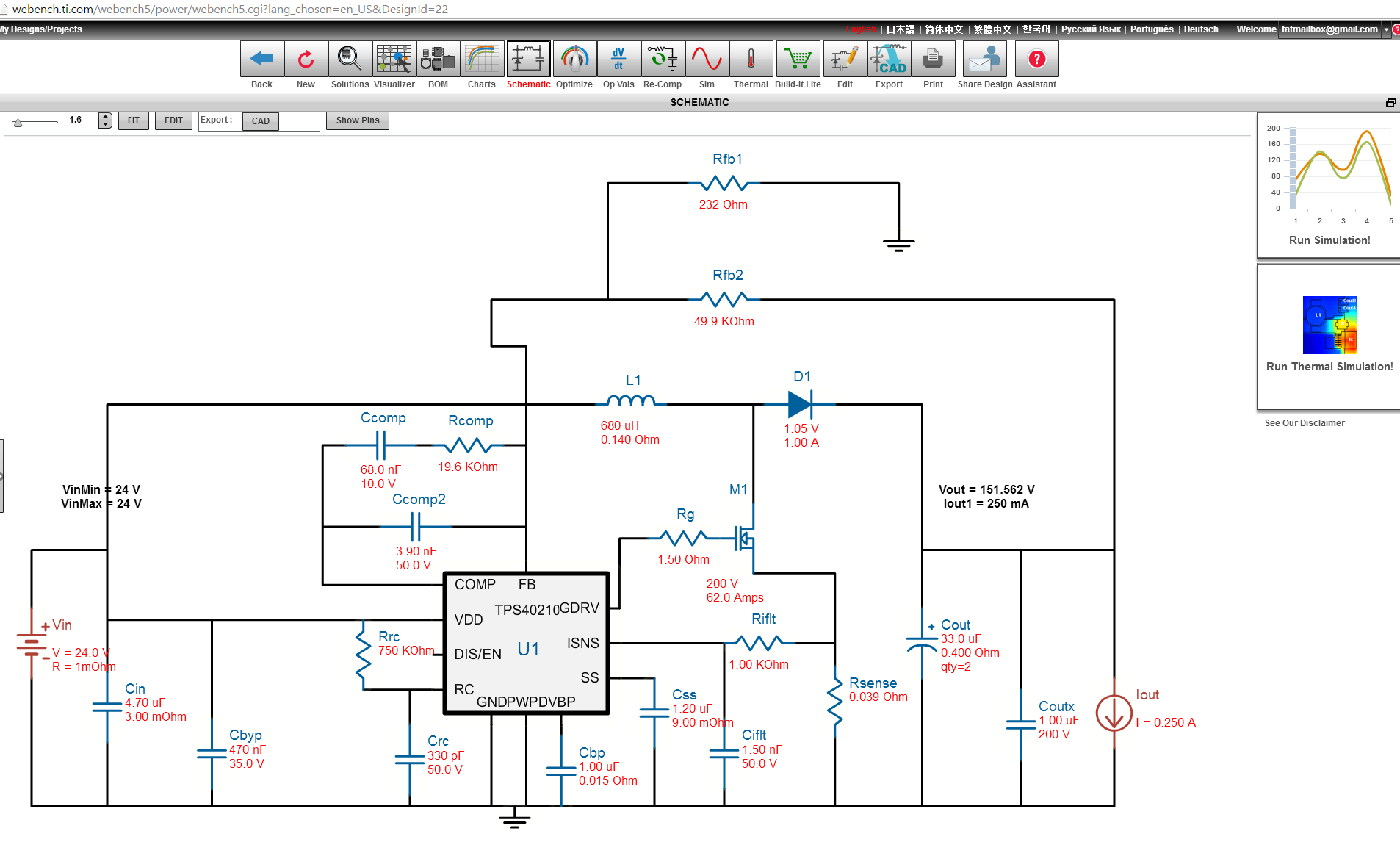Open the Thermal thermometer icon

click(751, 59)
